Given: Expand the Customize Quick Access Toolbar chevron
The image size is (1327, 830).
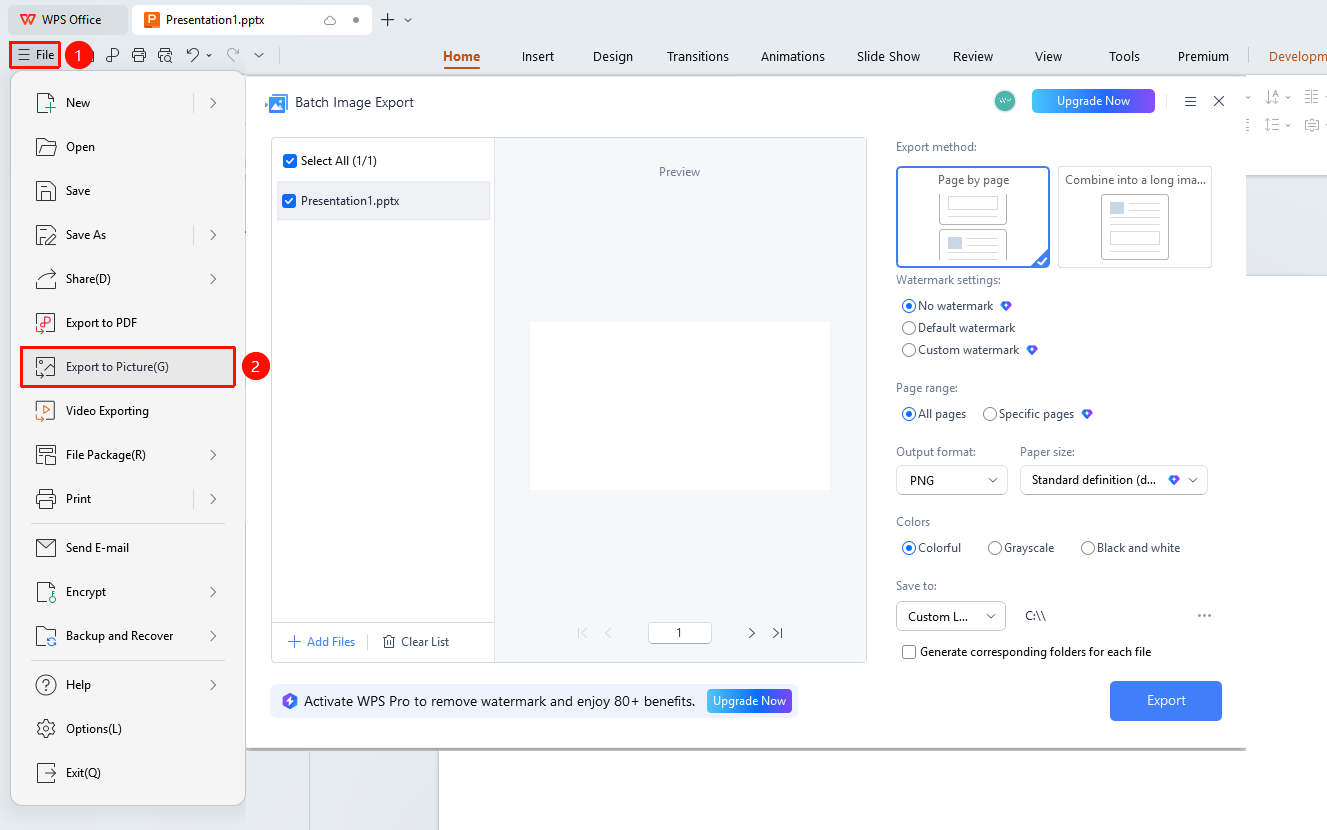Looking at the screenshot, I should [x=259, y=55].
